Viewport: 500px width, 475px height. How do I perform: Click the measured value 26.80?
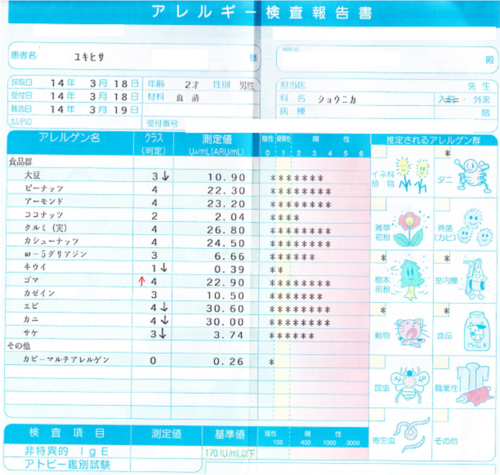click(226, 230)
